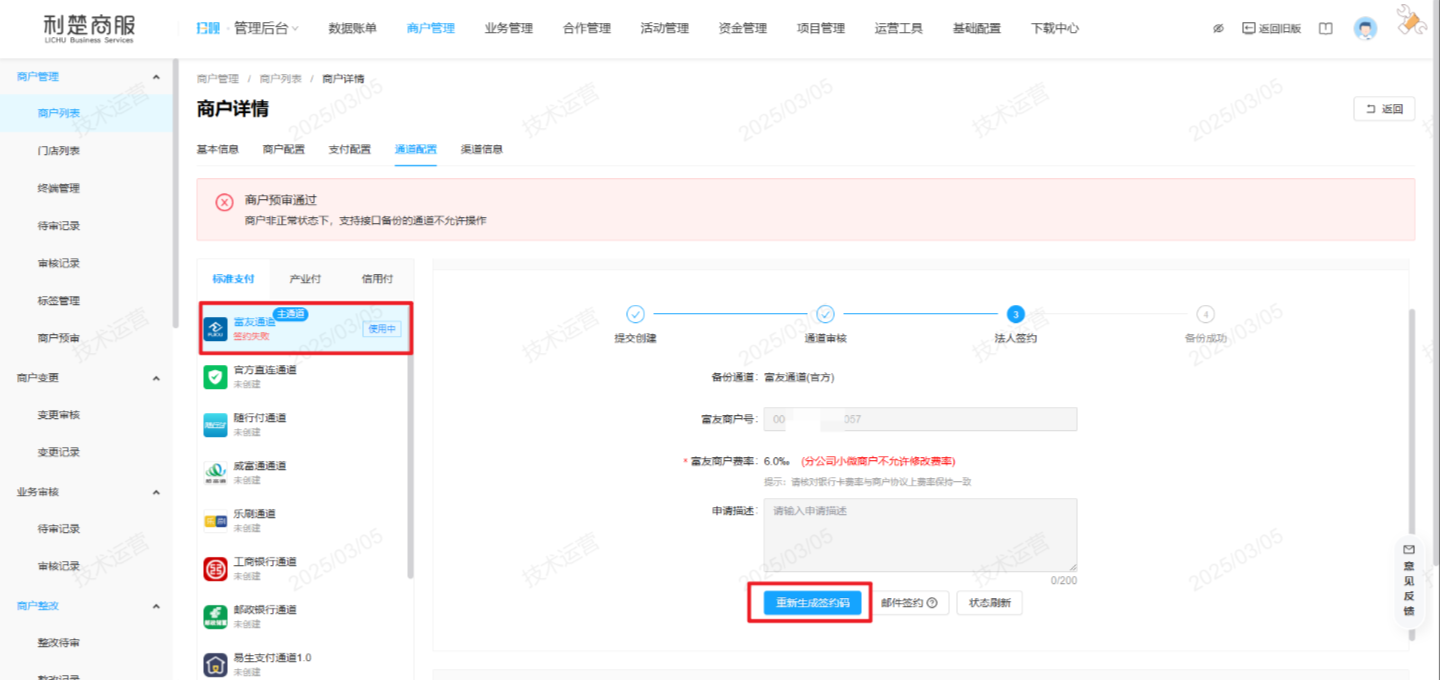Open the 管理后台 dropdown
Image resolution: width=1440 pixels, height=680 pixels.
(266, 29)
